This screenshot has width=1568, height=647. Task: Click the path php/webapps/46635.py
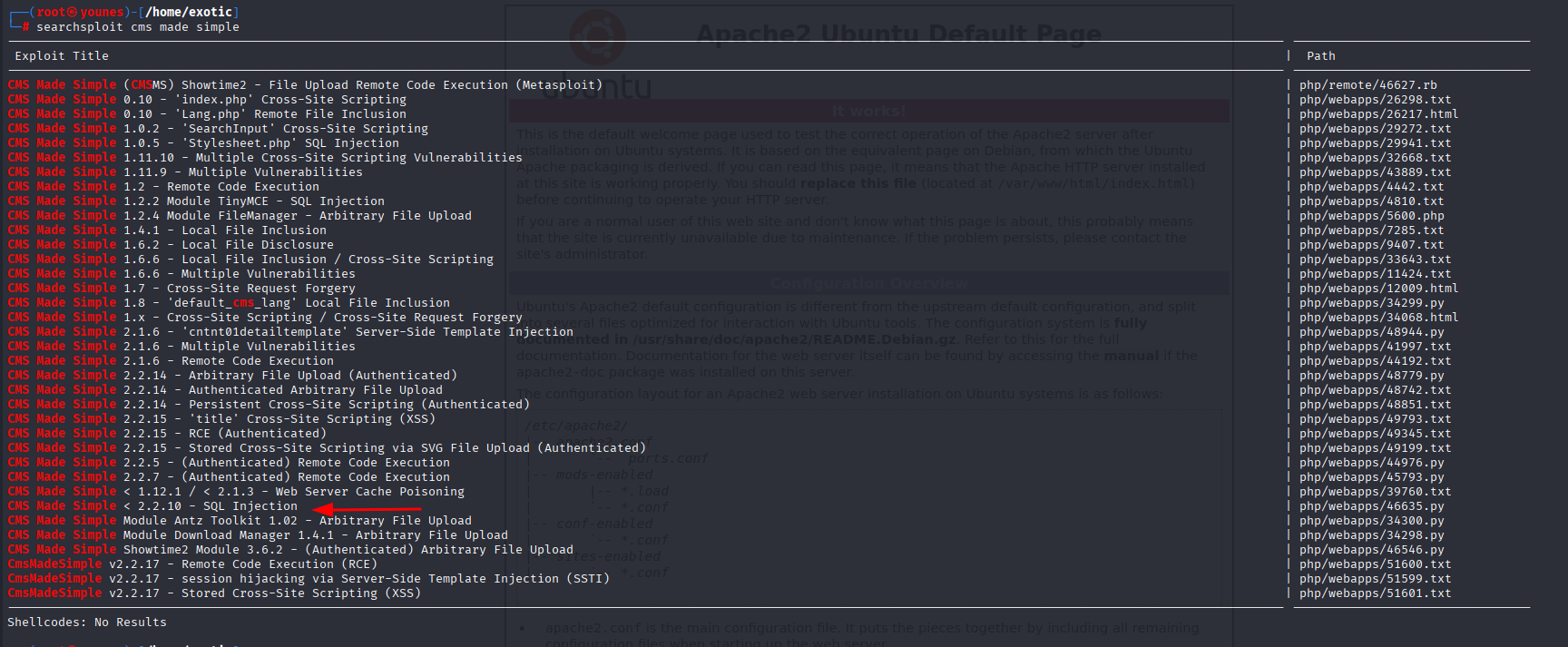pos(1372,506)
